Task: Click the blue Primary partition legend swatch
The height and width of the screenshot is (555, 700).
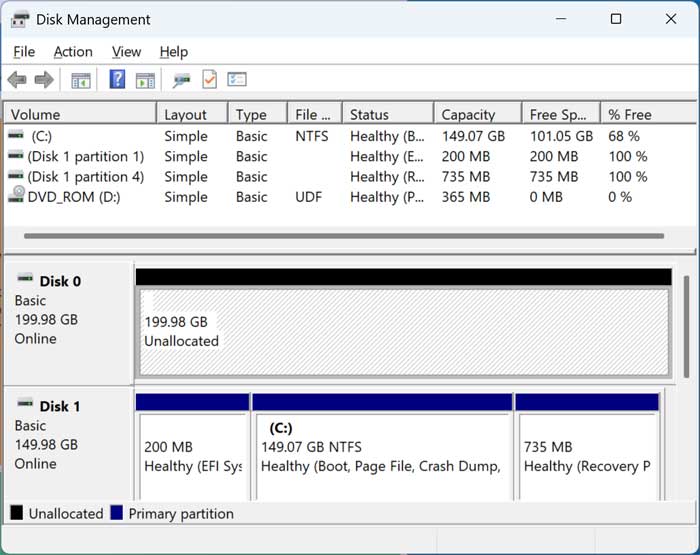Action: point(117,513)
